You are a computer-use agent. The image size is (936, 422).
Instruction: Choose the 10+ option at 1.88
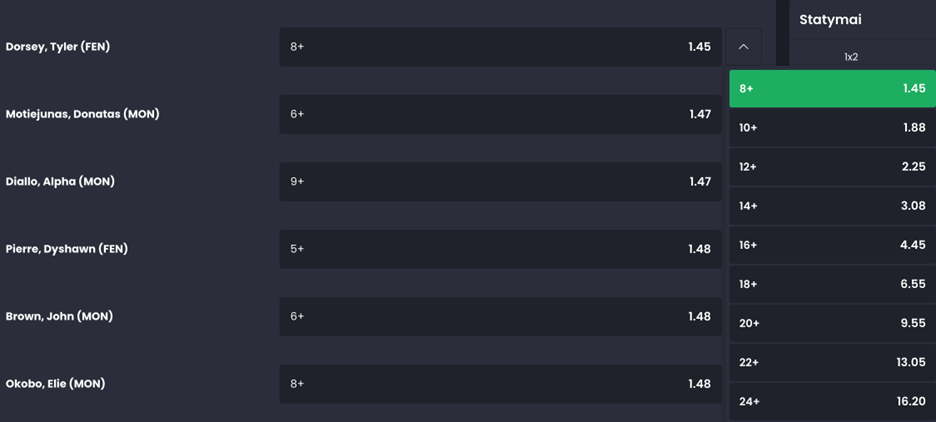pyautogui.click(x=832, y=128)
